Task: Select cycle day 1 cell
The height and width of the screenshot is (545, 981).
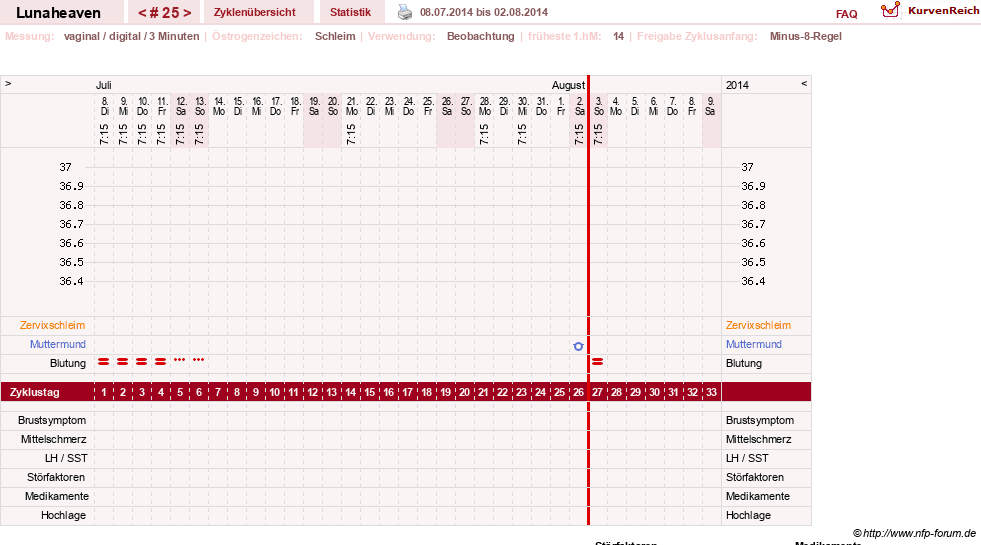Action: click(x=104, y=392)
